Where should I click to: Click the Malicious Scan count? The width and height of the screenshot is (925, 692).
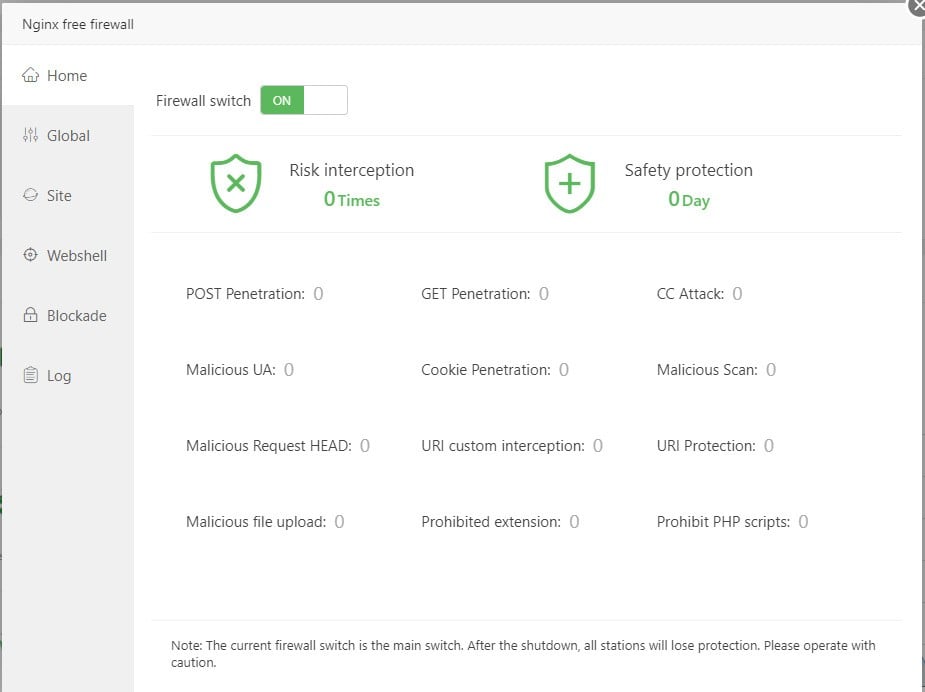click(x=771, y=370)
